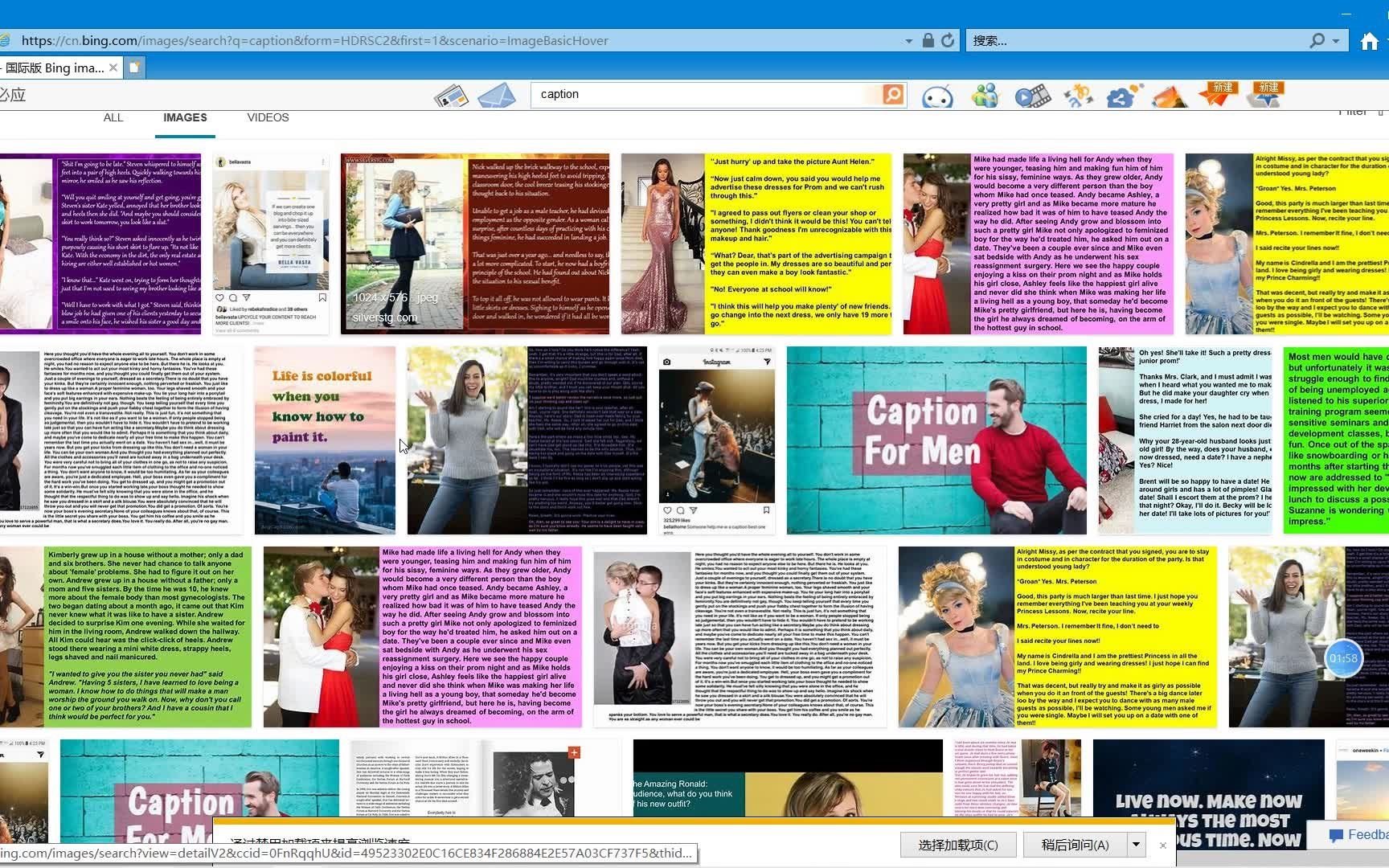This screenshot has height=868, width=1389.
Task: Open the Filter option
Action: click(1353, 113)
